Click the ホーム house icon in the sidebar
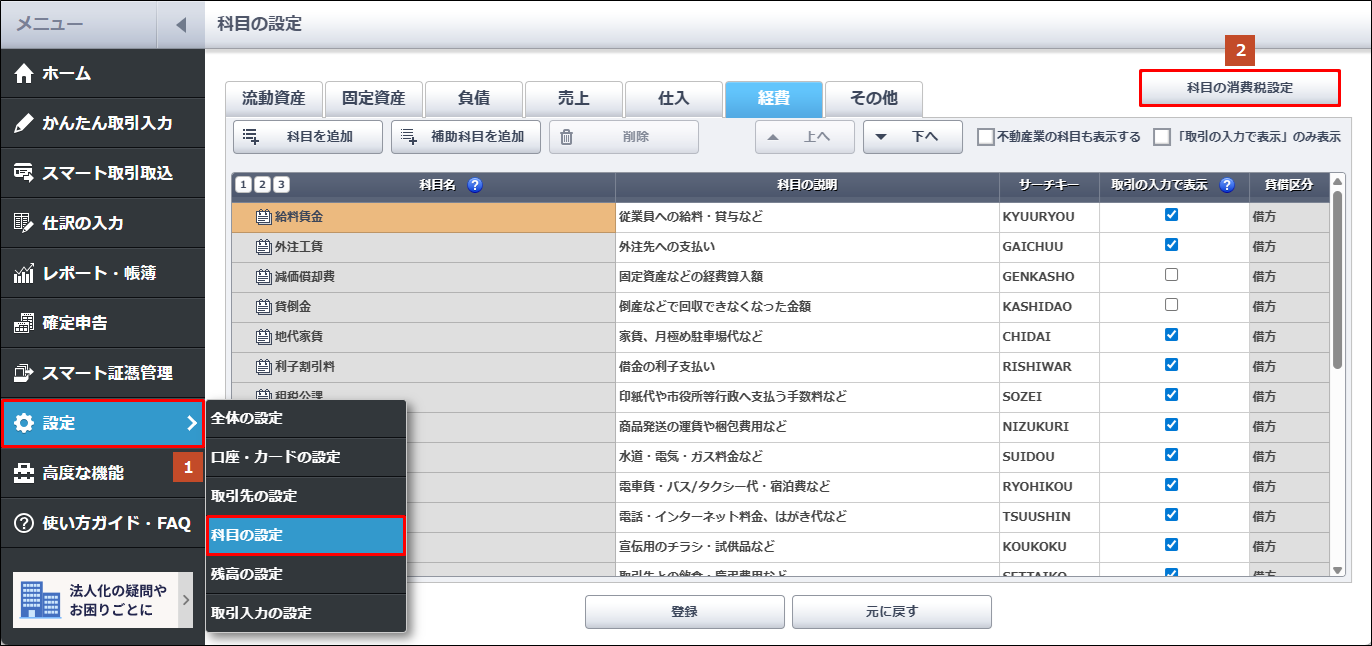 click(x=24, y=73)
